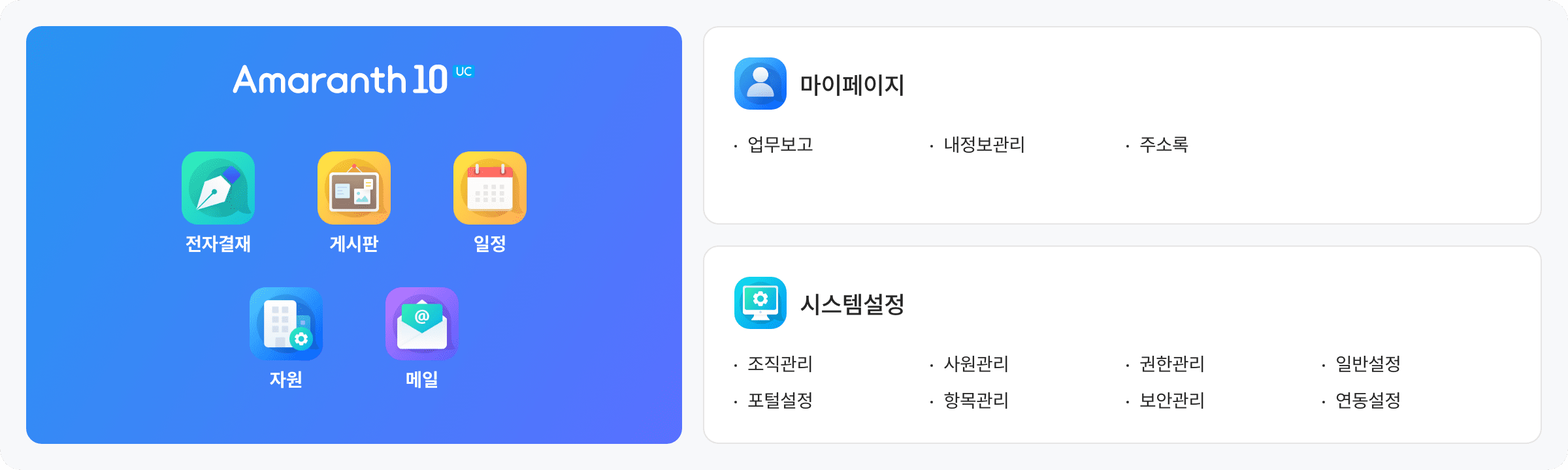Click the 마이페이지 user profile icon
The height and width of the screenshot is (470, 1568).
pos(760,84)
